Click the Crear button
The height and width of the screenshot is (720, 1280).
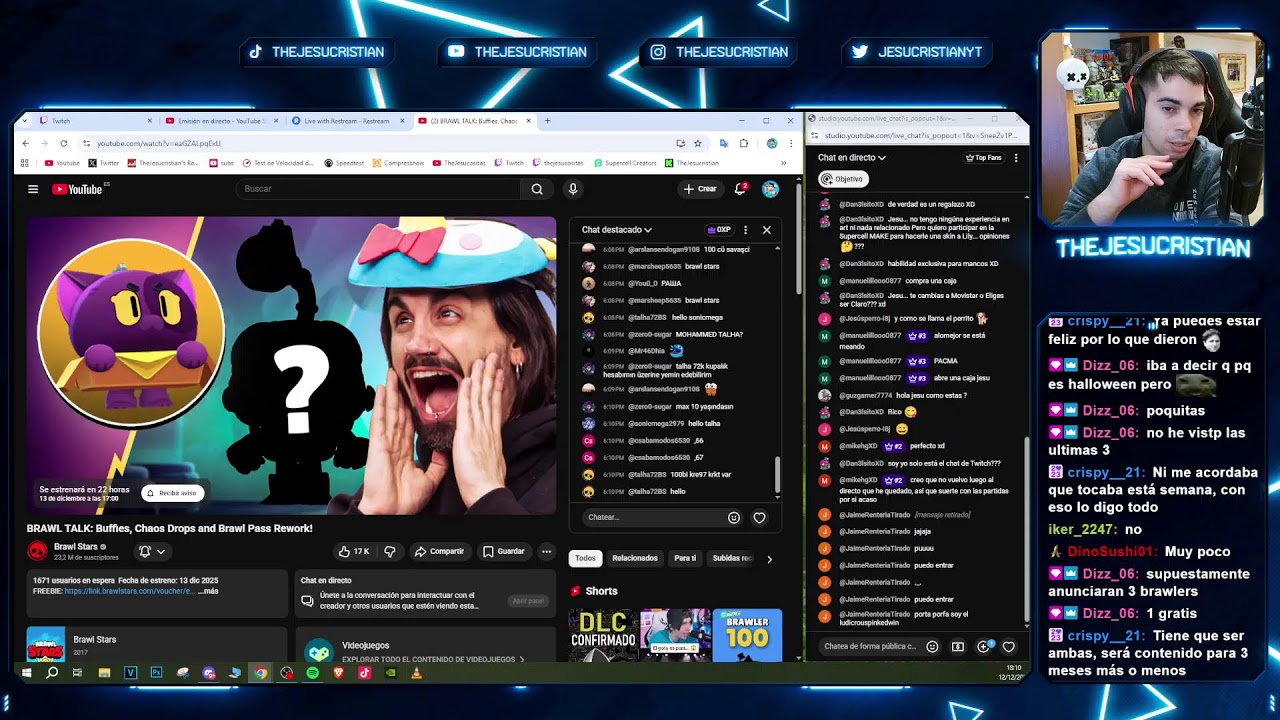[700, 189]
